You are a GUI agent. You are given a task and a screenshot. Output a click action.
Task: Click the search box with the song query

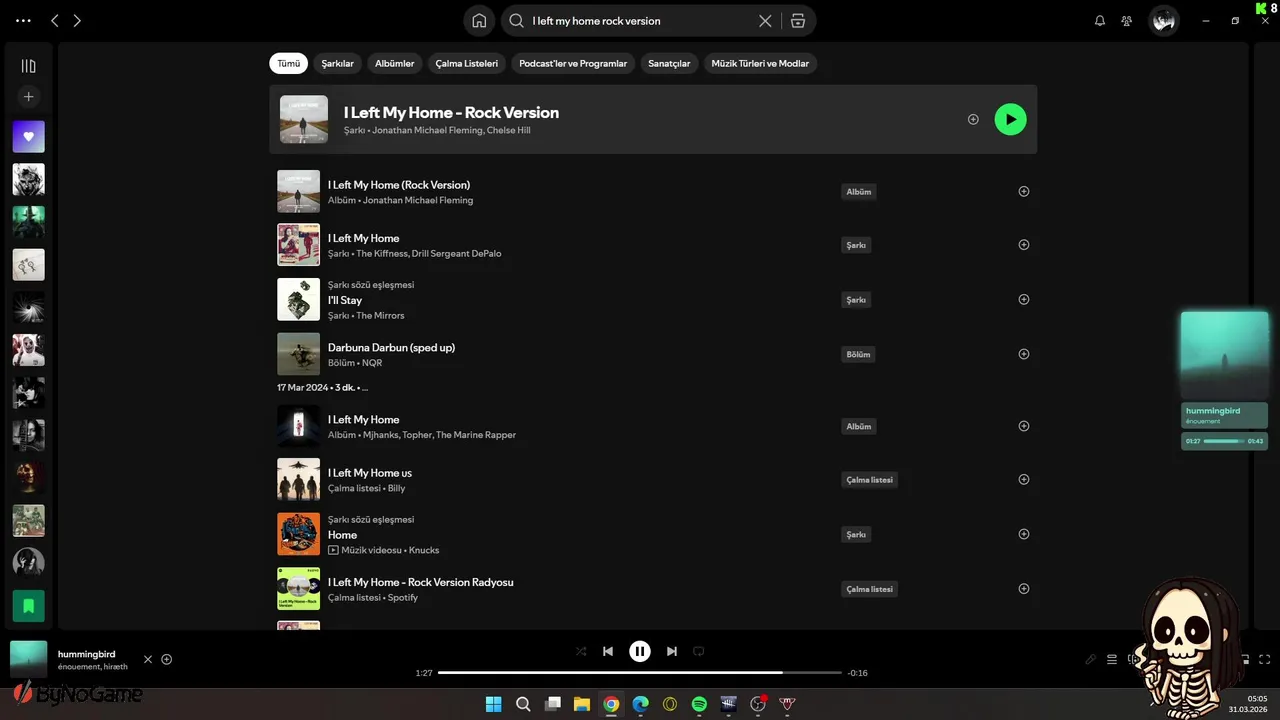click(x=640, y=20)
